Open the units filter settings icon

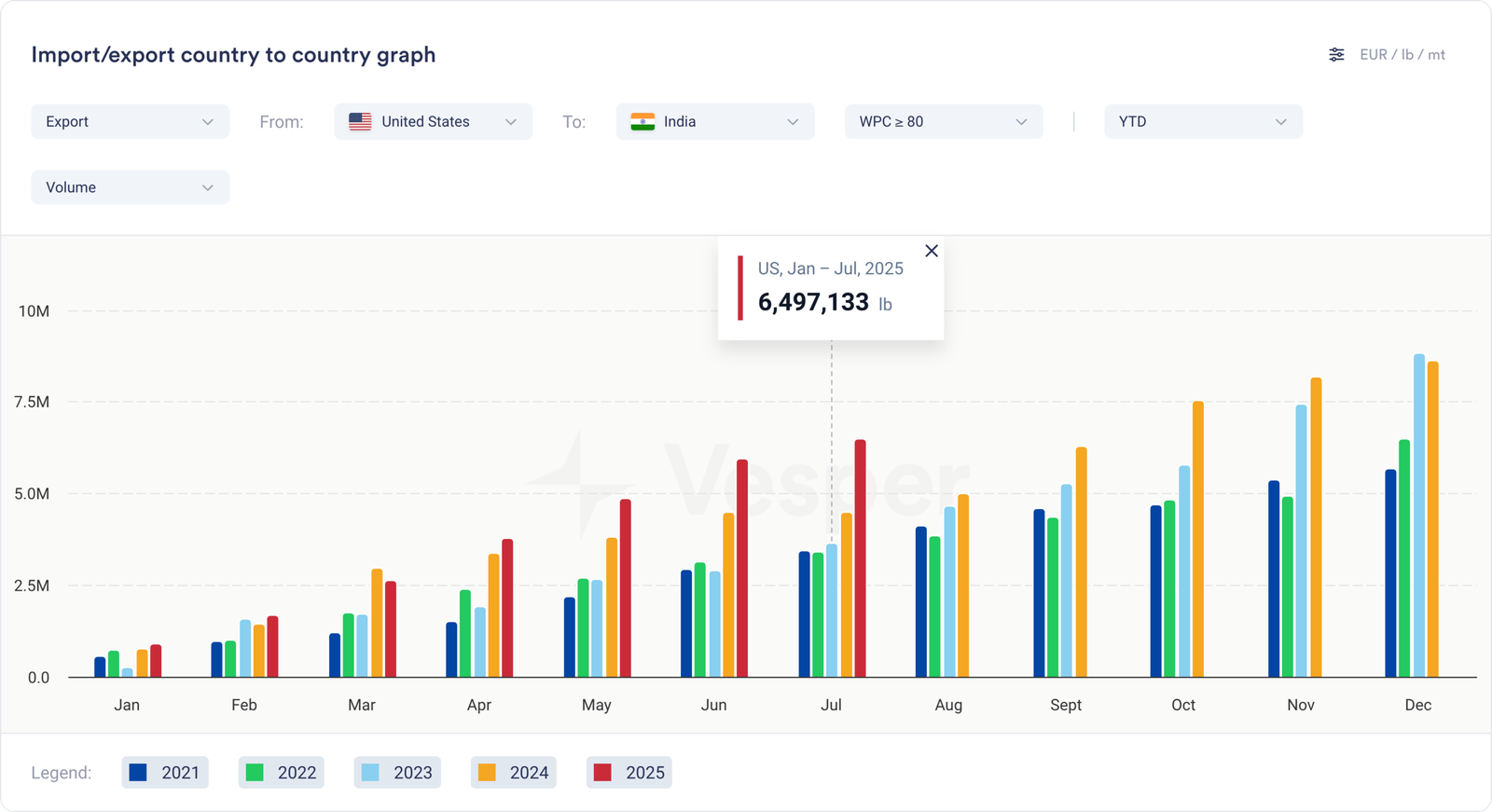tap(1336, 55)
